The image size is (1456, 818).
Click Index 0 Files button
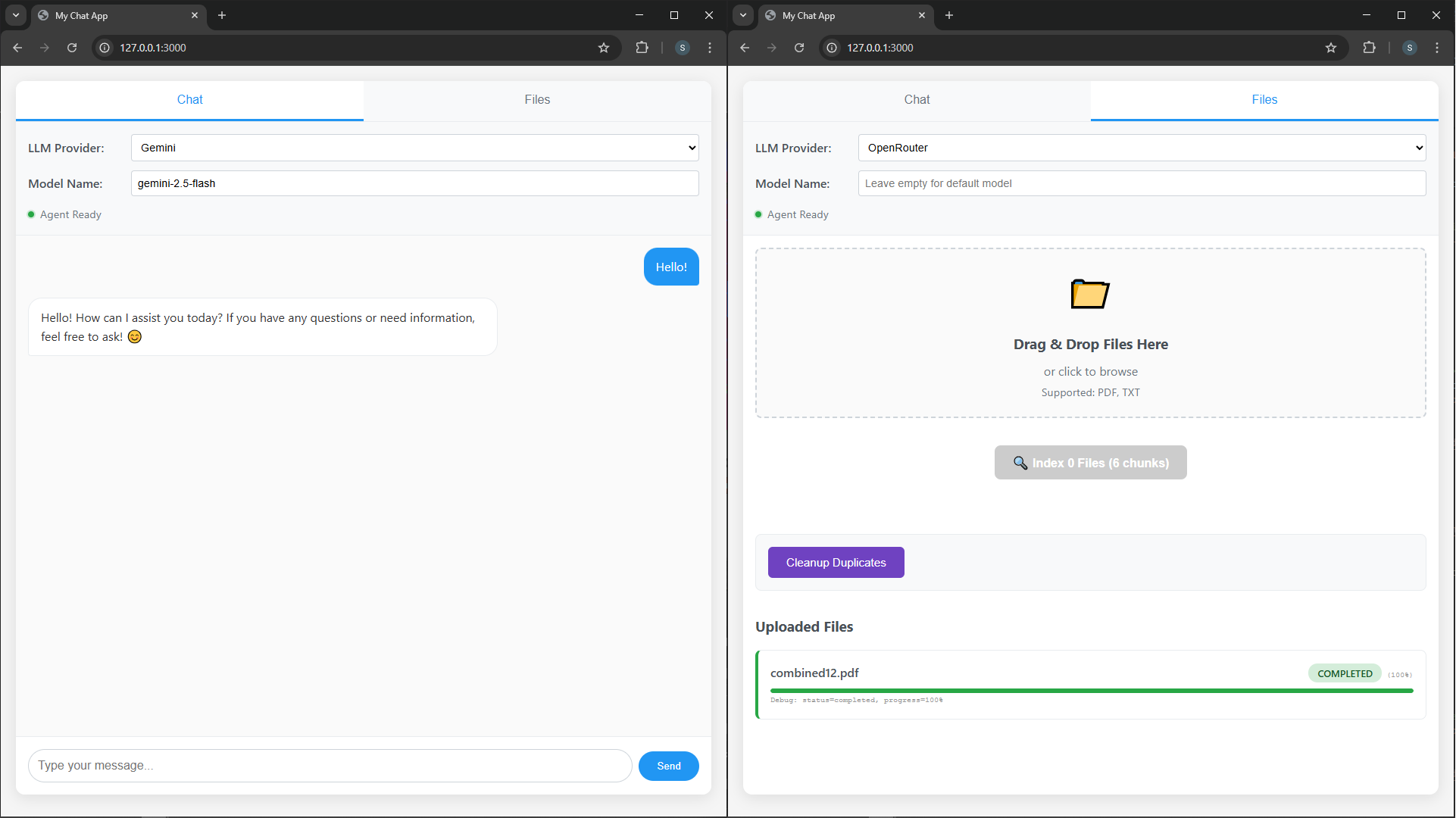pos(1090,463)
